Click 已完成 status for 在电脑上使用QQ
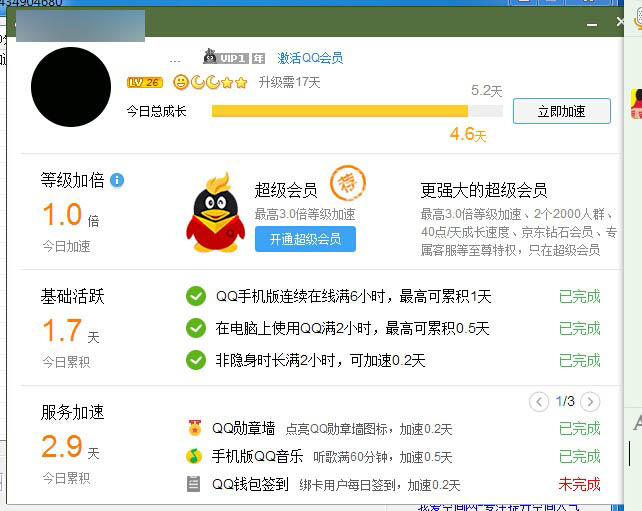 click(579, 328)
